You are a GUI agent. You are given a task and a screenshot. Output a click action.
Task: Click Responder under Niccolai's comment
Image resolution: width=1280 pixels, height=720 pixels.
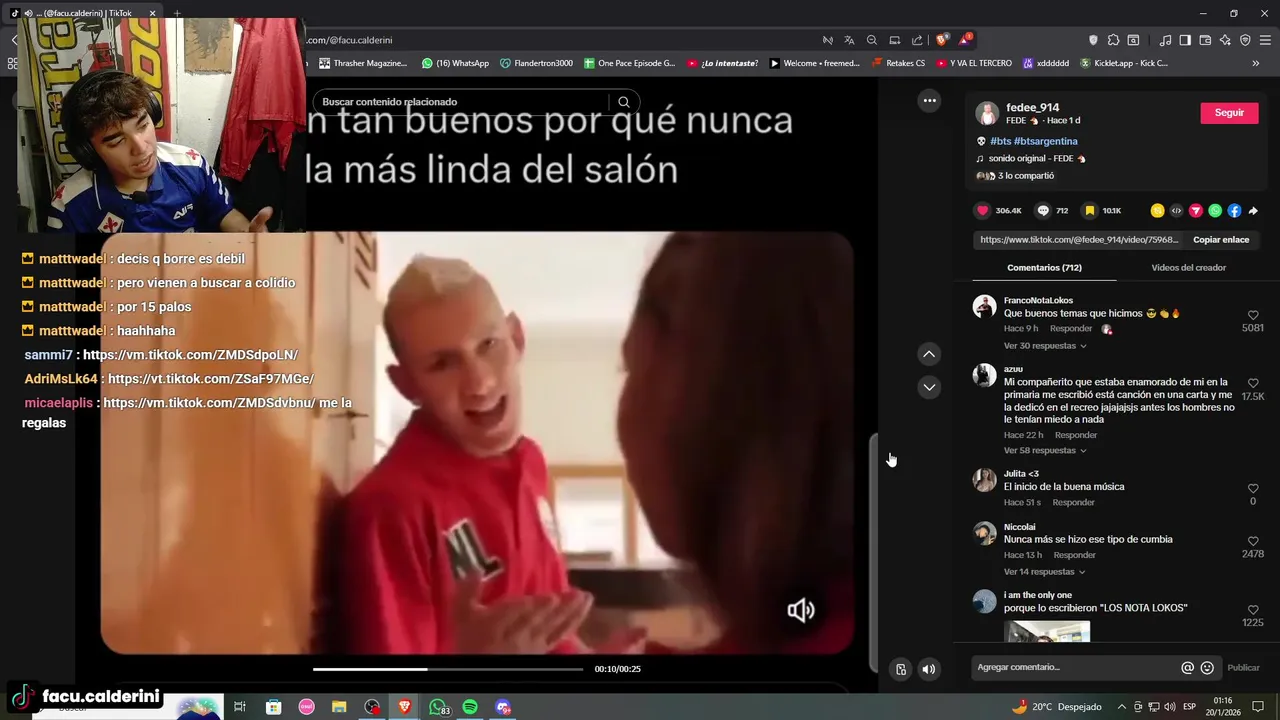click(1075, 555)
